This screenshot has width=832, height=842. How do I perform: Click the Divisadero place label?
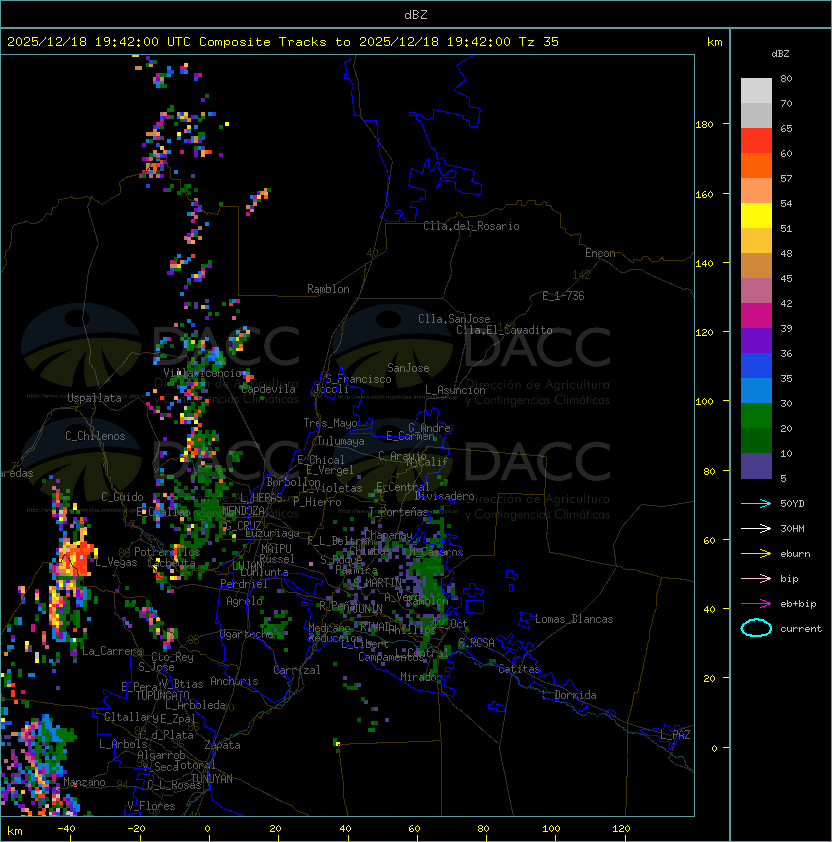click(x=444, y=496)
